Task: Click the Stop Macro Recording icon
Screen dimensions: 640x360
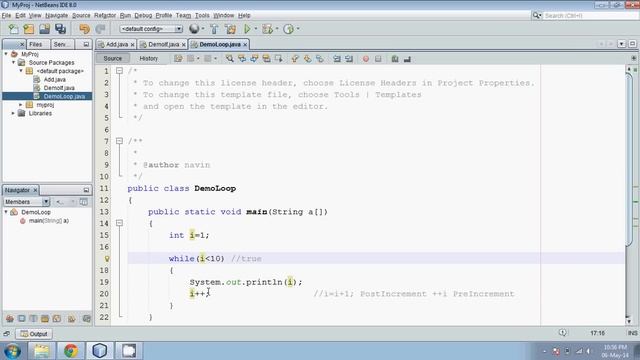Action: coord(378,59)
